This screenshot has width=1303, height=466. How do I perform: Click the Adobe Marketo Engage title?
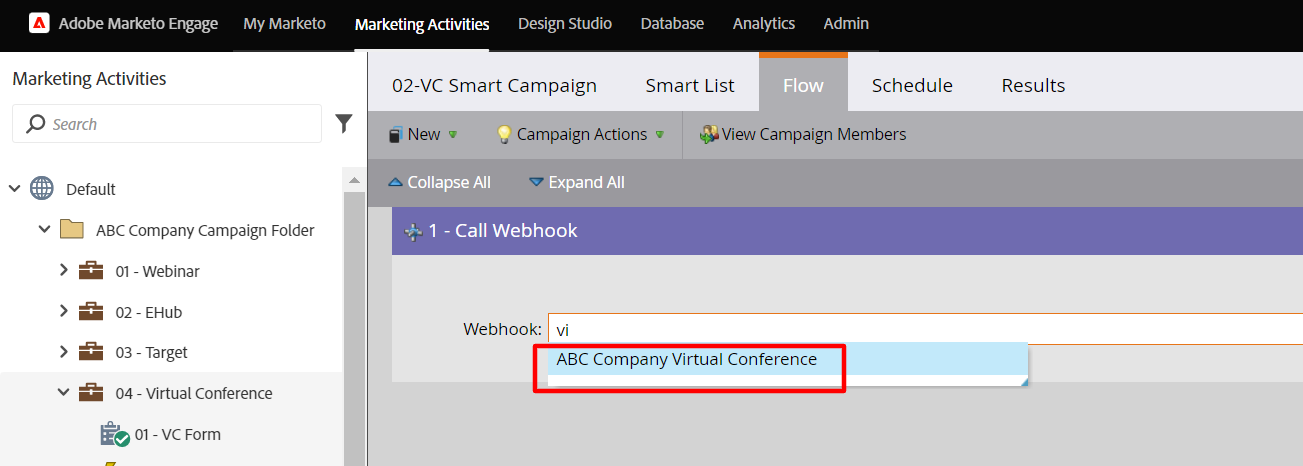click(138, 24)
